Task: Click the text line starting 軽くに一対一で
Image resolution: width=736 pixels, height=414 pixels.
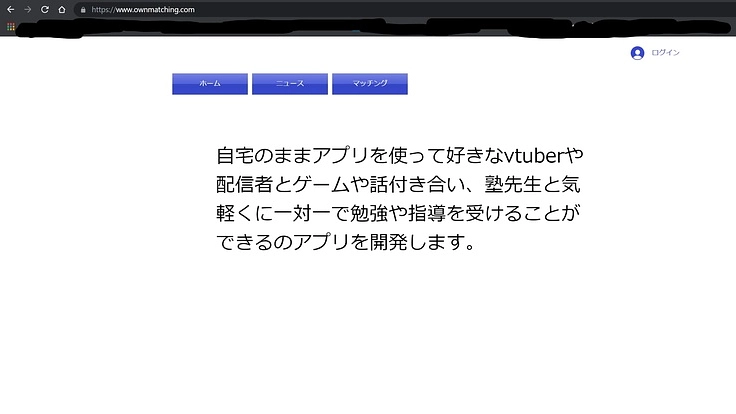Action: coord(398,213)
